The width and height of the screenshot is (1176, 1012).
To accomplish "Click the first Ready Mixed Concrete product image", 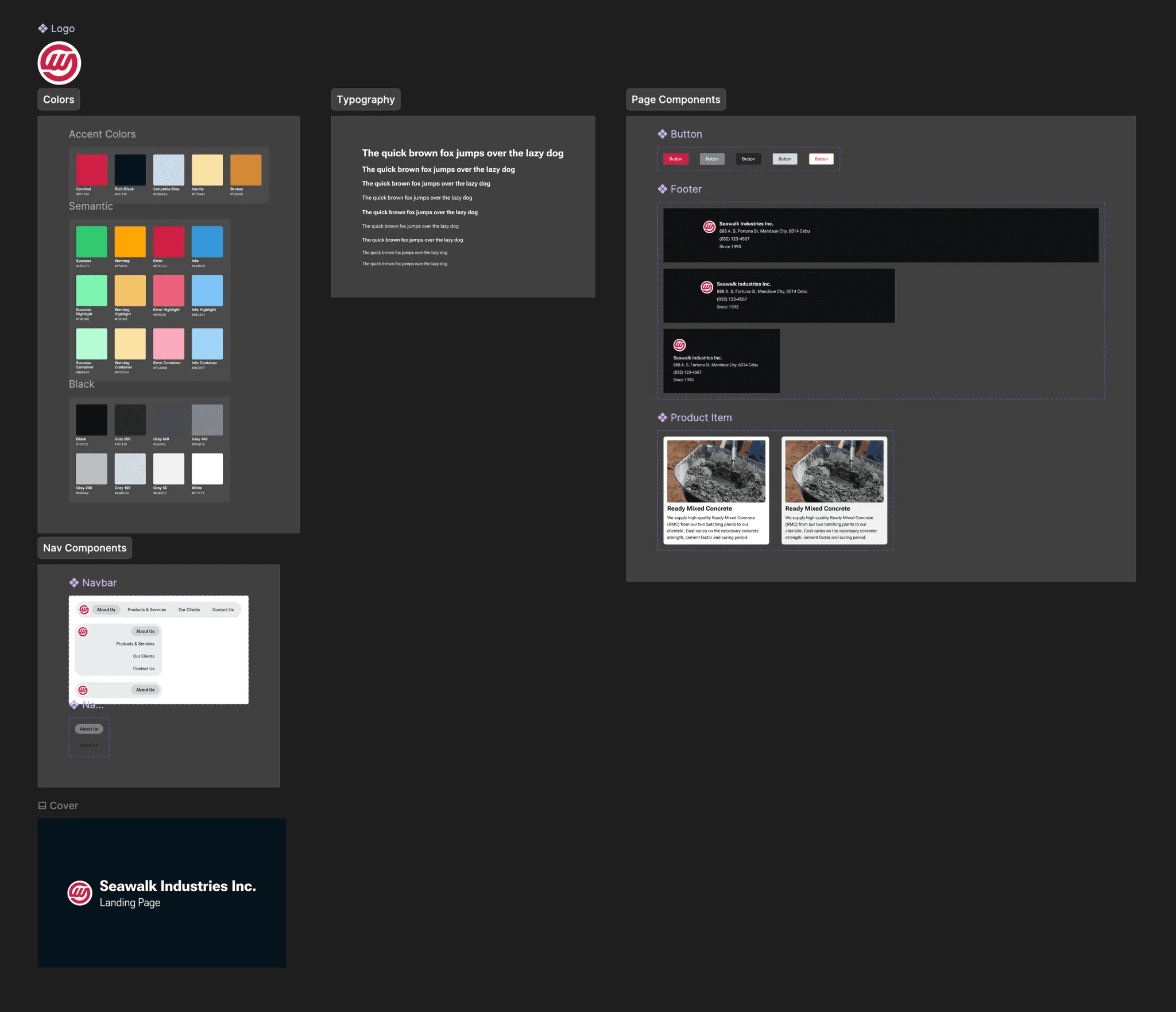I will click(x=715, y=471).
